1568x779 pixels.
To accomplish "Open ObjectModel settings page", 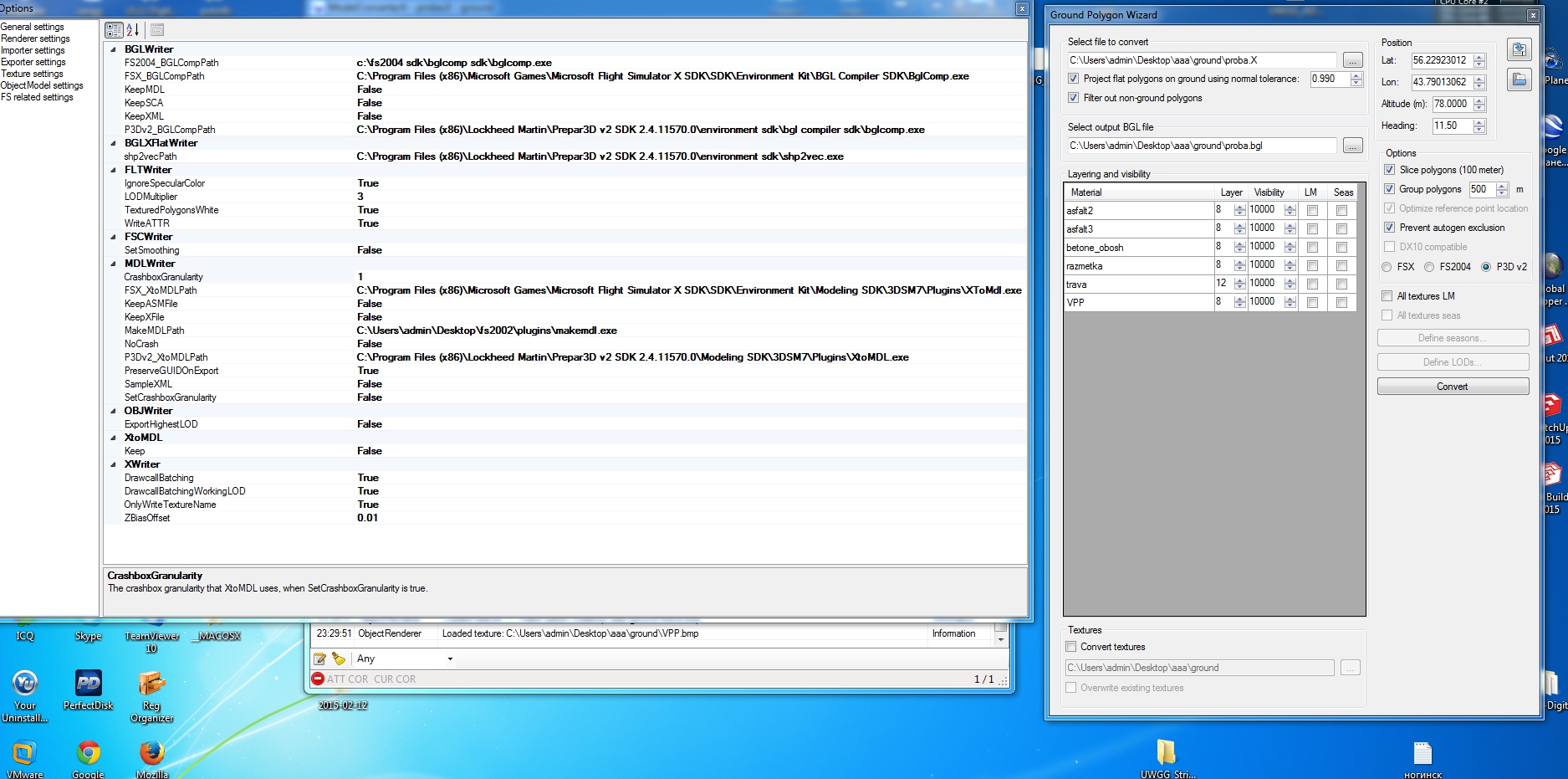I will (42, 85).
